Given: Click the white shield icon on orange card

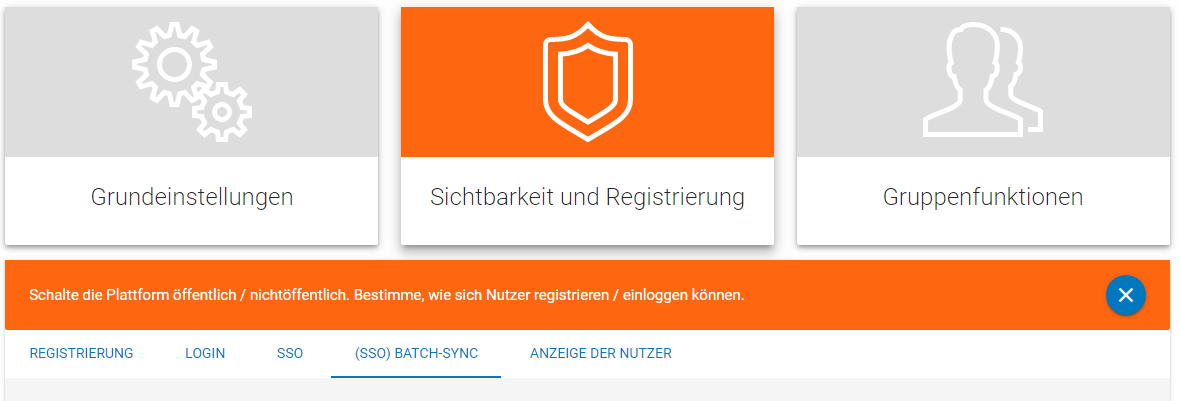Looking at the screenshot, I should 587,81.
